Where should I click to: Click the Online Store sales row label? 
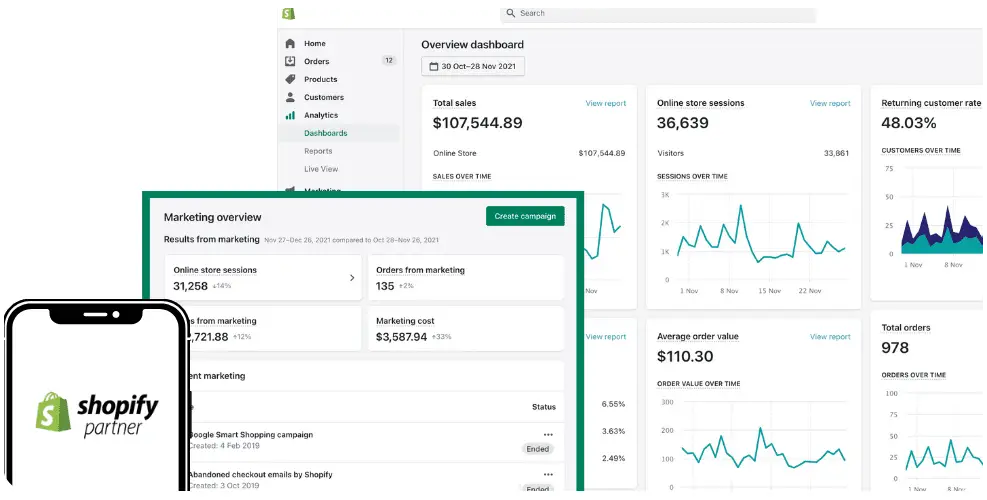coord(454,153)
